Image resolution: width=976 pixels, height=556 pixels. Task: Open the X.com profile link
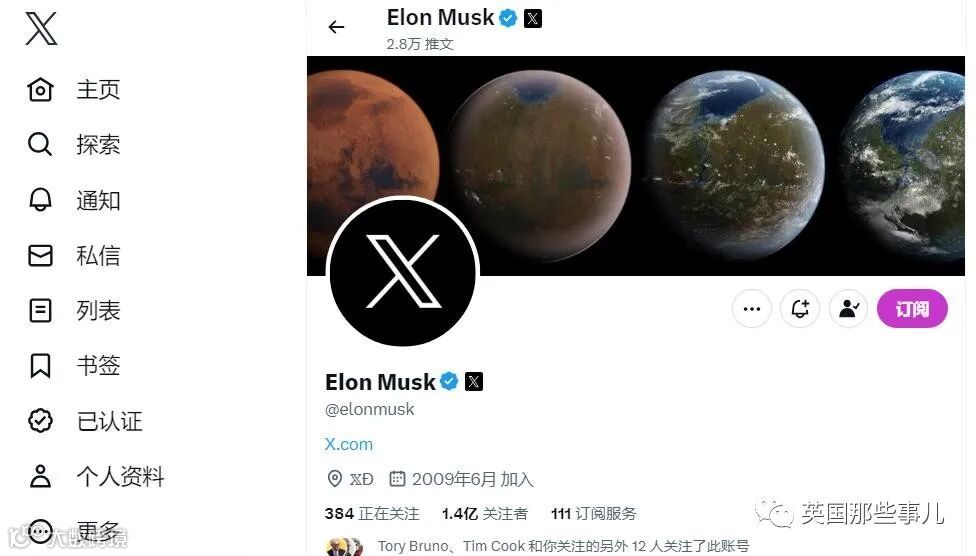tap(349, 444)
